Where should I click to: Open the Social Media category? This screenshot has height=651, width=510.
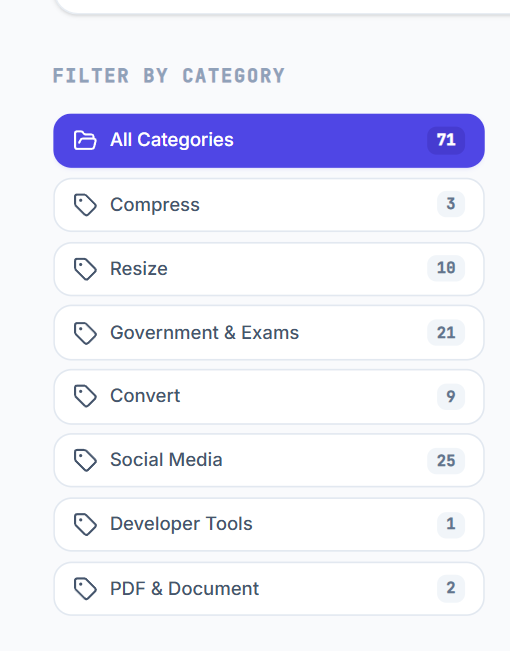pos(269,460)
